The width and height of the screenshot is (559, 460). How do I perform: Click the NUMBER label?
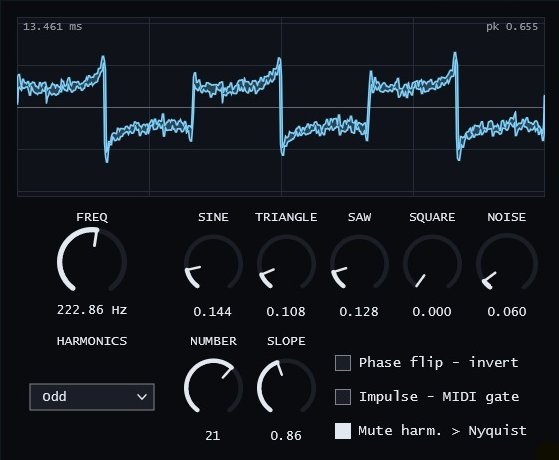click(213, 341)
